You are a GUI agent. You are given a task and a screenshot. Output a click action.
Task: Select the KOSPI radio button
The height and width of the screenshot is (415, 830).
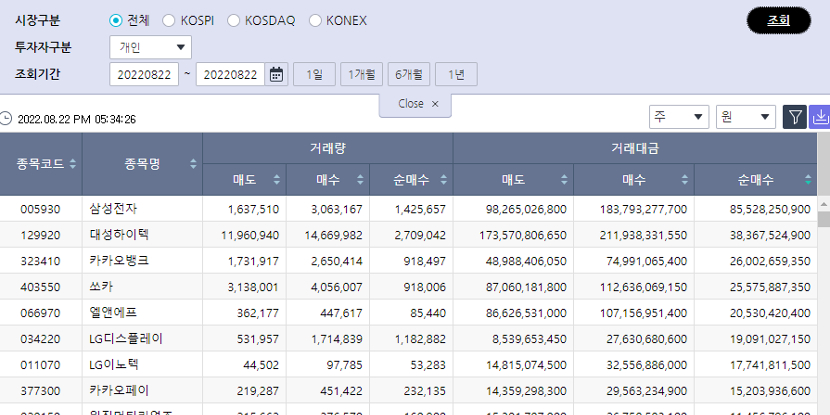168,20
